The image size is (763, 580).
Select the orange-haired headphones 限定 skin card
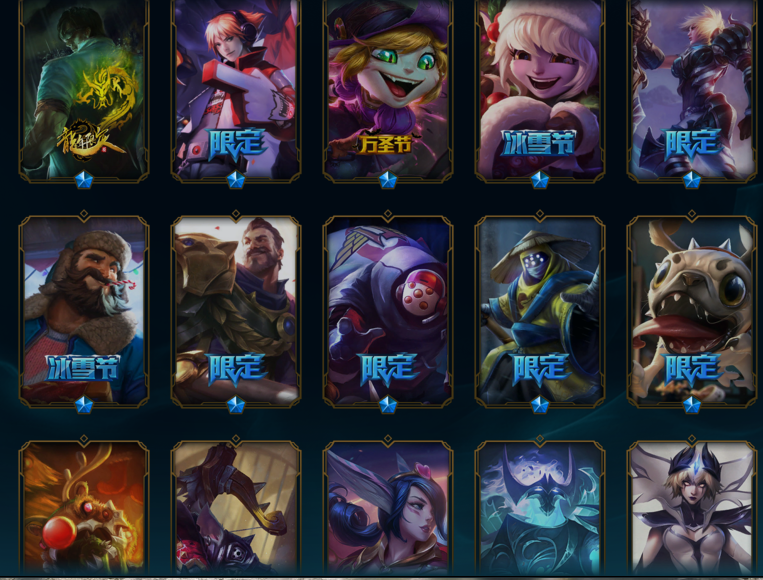pos(236,89)
